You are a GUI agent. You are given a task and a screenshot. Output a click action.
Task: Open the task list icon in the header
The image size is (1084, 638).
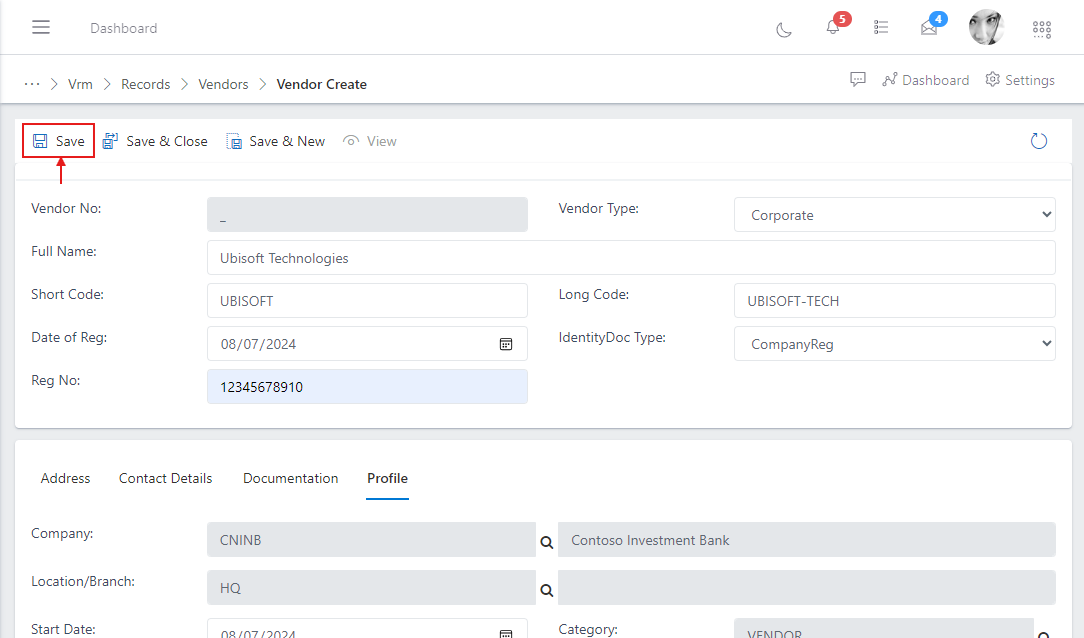[x=881, y=27]
